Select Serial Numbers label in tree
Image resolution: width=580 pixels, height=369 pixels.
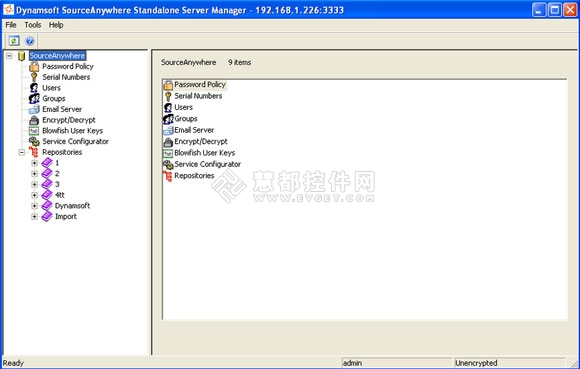click(x=66, y=77)
